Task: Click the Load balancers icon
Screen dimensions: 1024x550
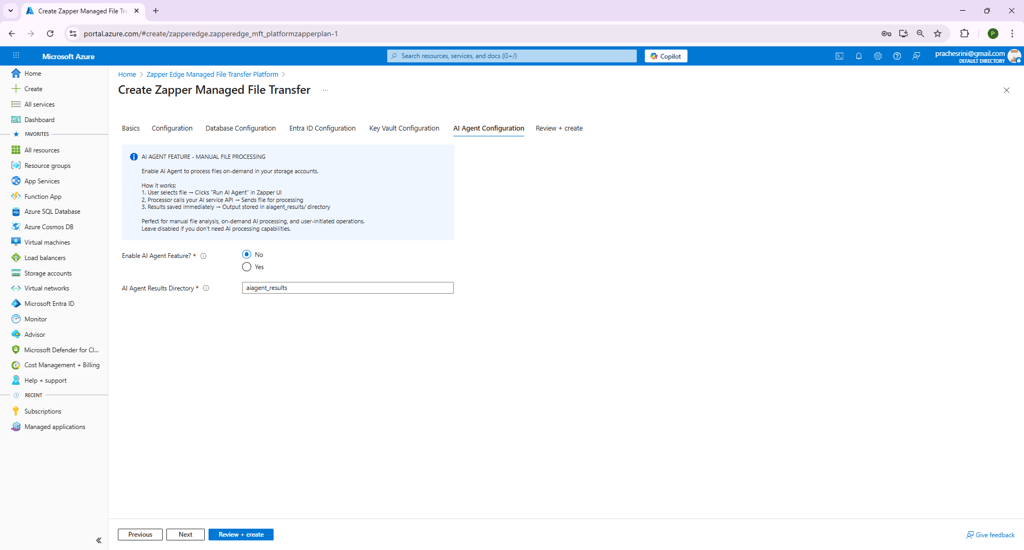Action: coord(16,258)
